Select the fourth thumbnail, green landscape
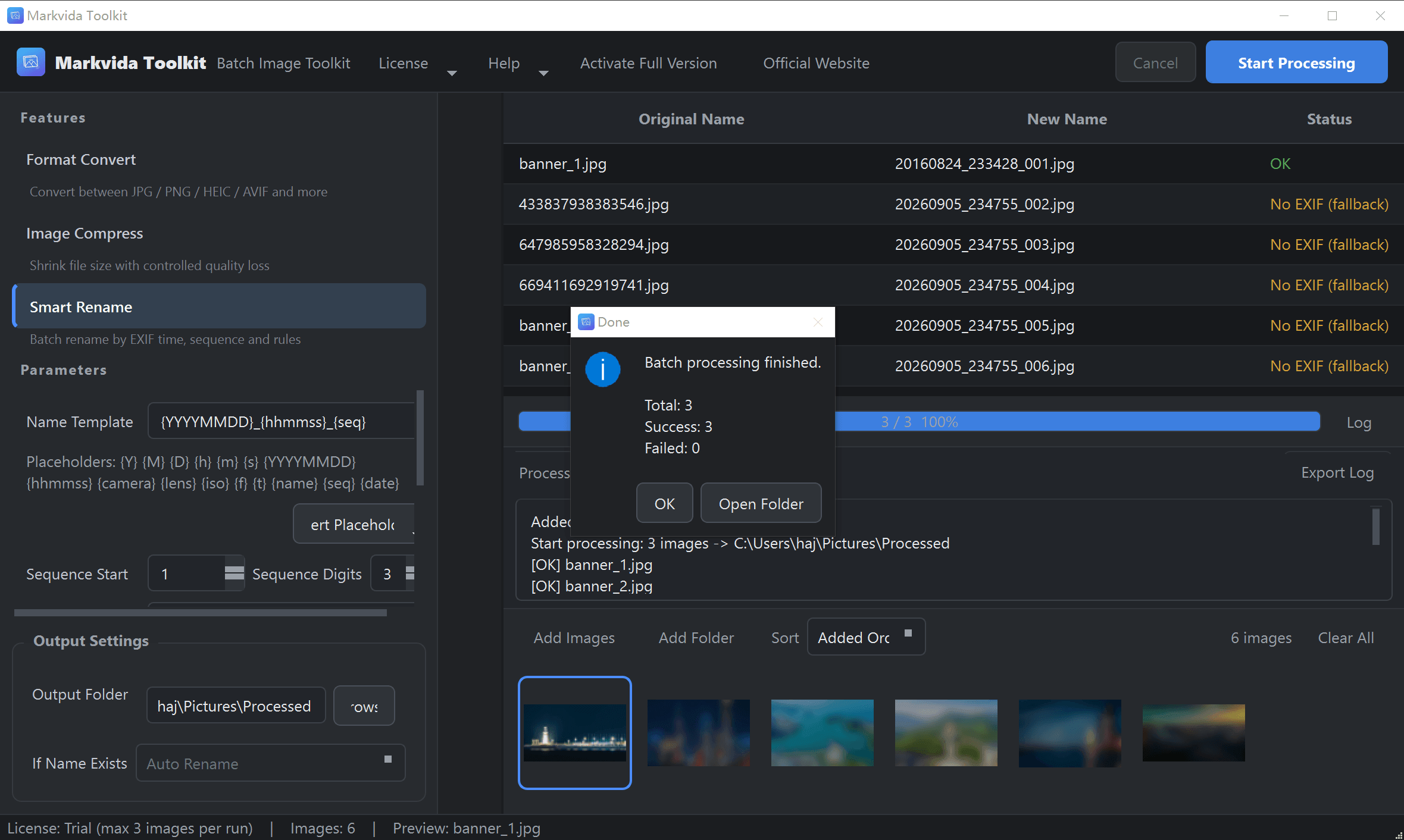The height and width of the screenshot is (840, 1404). click(x=946, y=732)
